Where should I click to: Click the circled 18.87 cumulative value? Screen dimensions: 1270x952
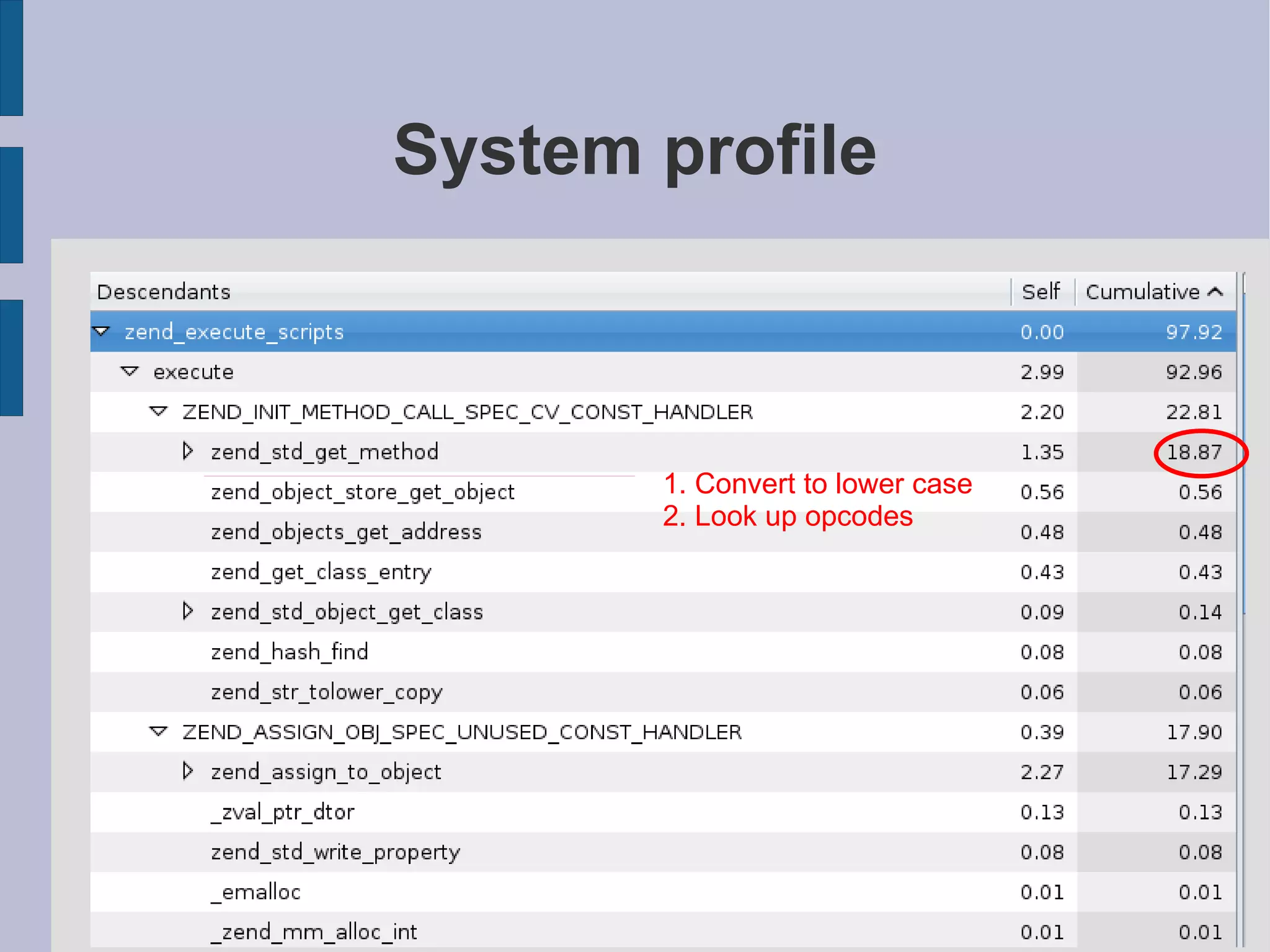pos(1194,452)
